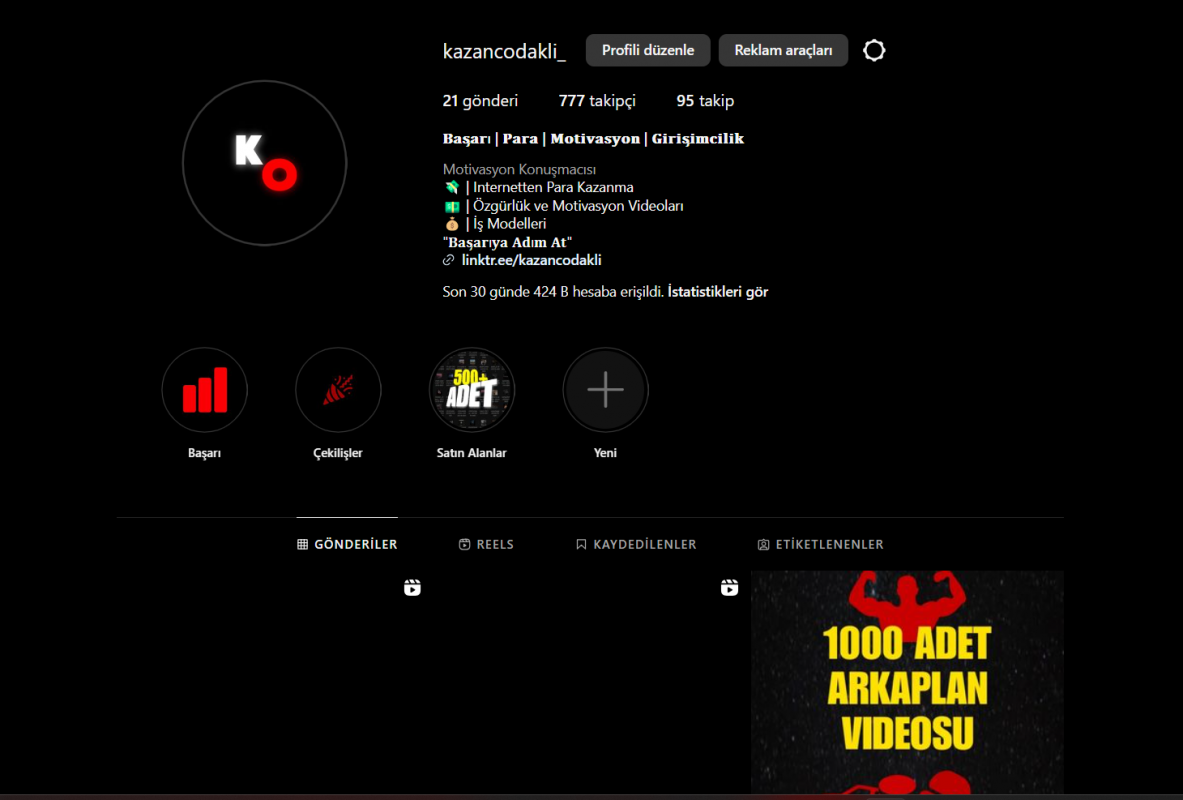Click the second post's reels icon
Image resolution: width=1183 pixels, height=800 pixels.
pos(729,587)
